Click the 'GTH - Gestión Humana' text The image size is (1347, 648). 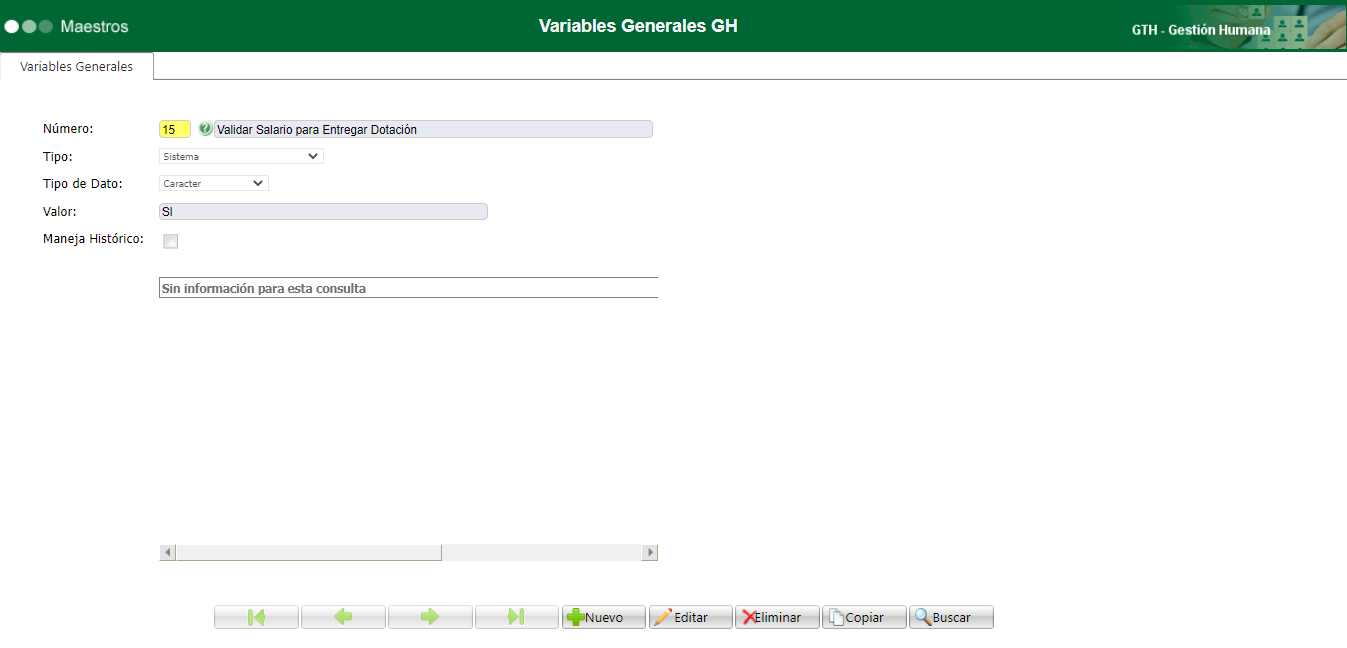(x=1201, y=30)
